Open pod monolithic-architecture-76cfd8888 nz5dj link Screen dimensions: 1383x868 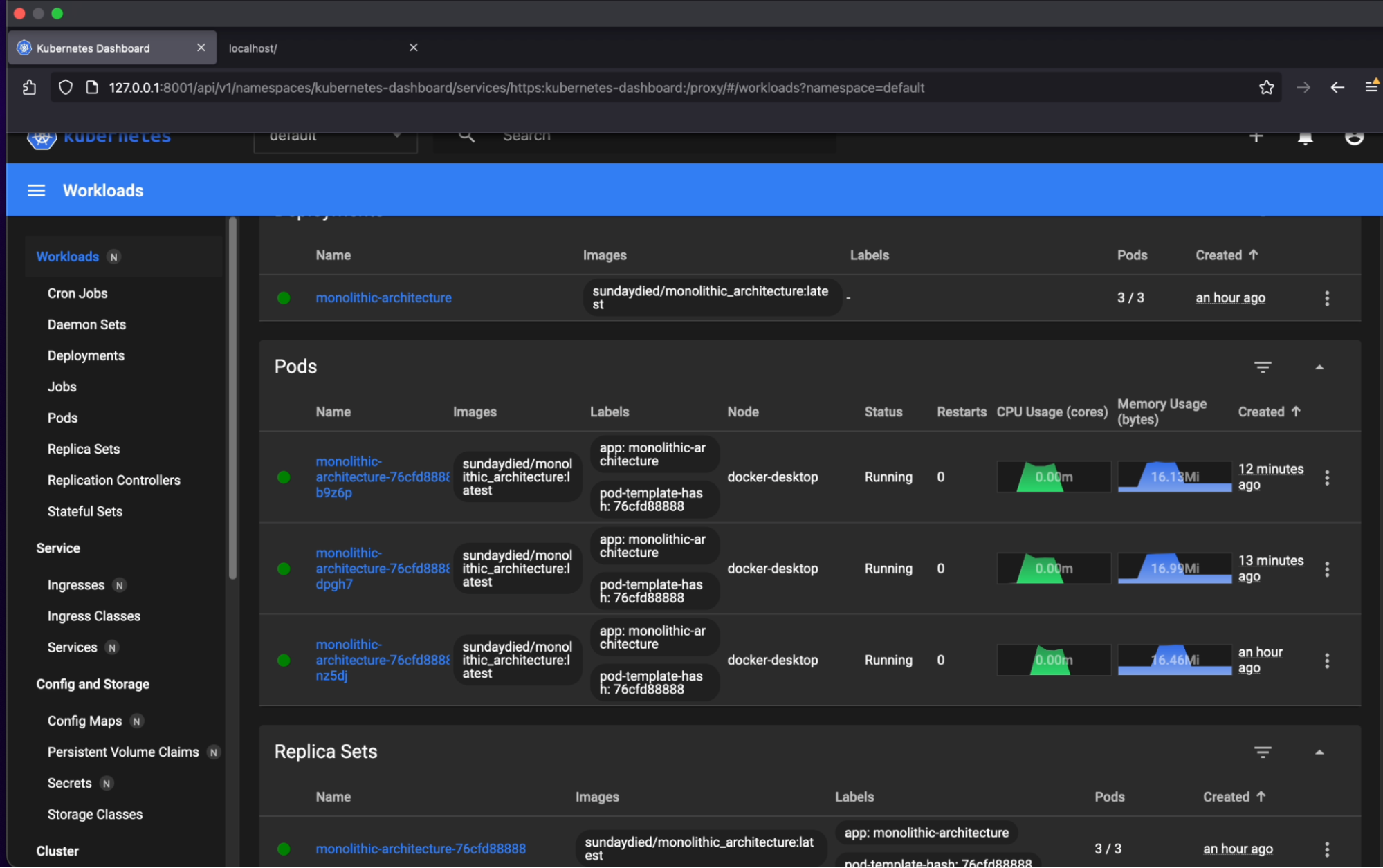[383, 660]
